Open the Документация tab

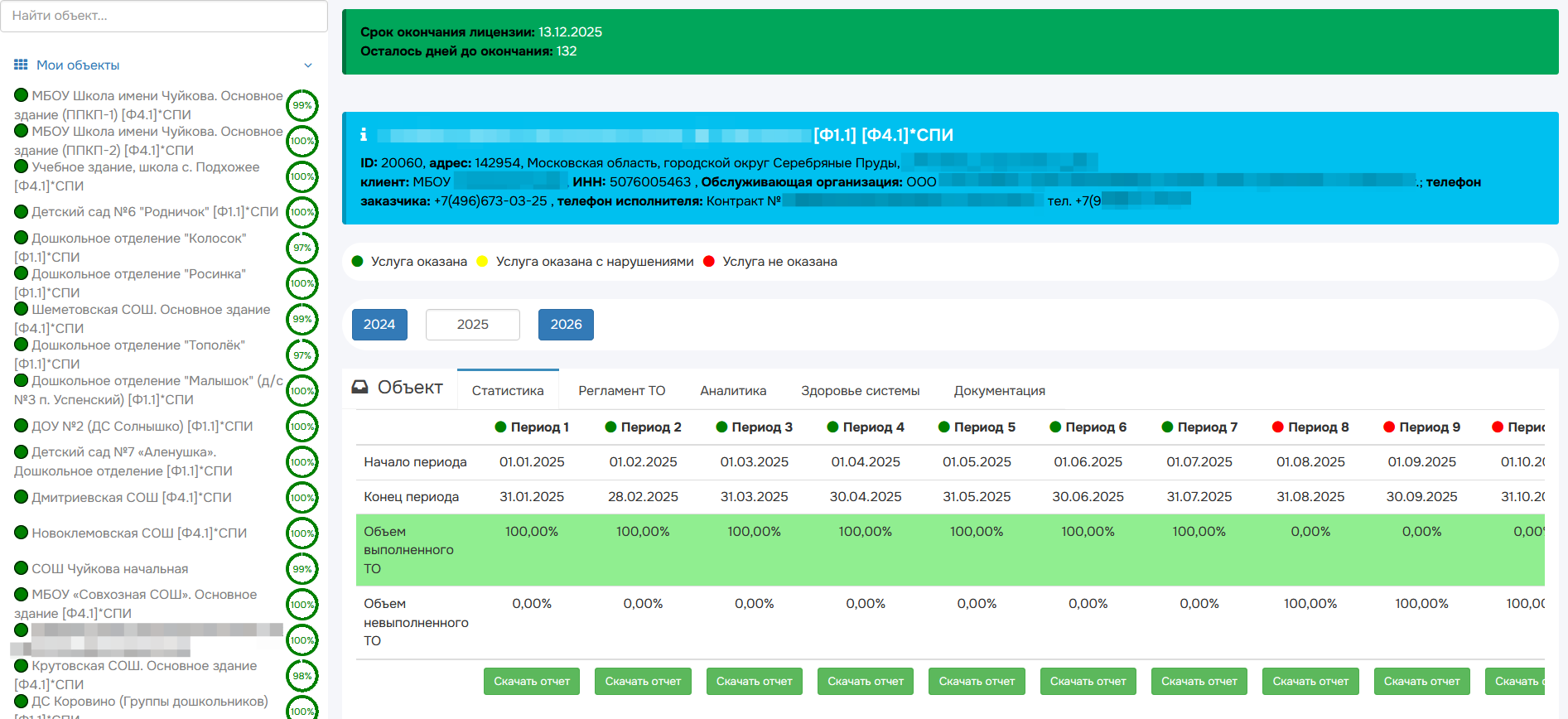pos(999,390)
